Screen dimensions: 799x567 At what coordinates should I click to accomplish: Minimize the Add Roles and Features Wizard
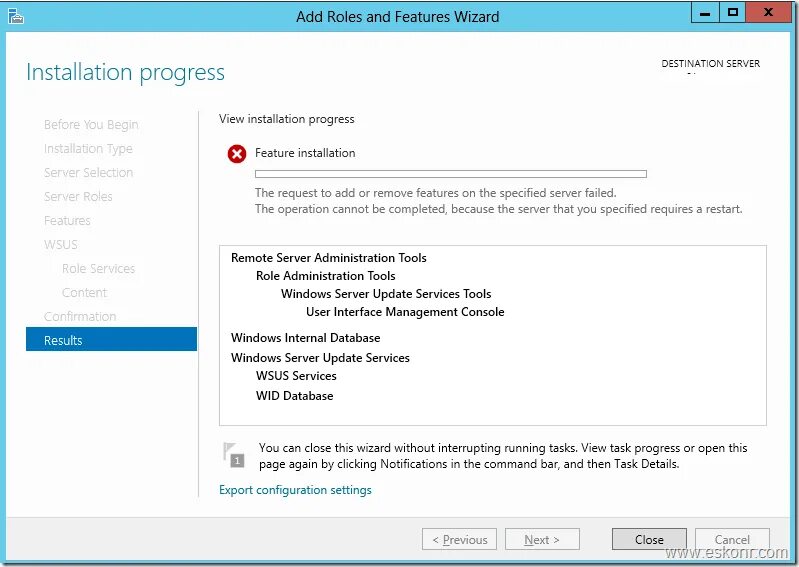click(705, 13)
